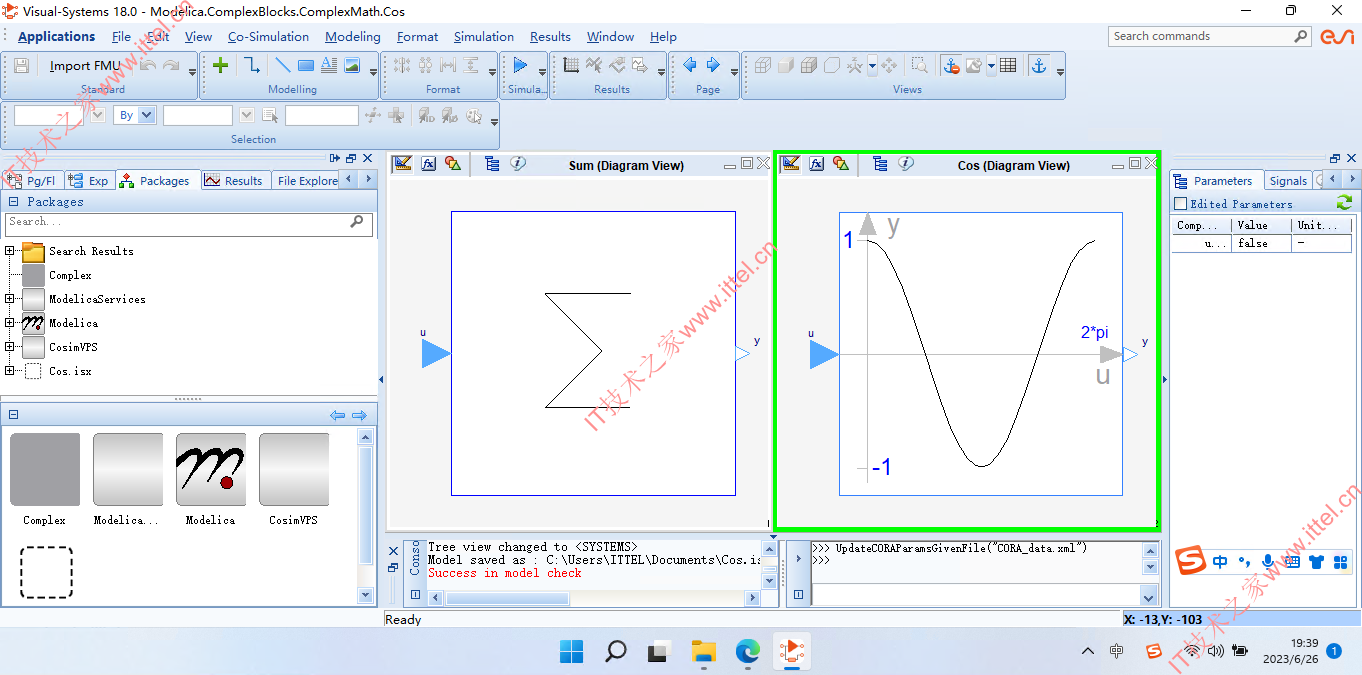Switch to the Signals tab

click(x=1288, y=181)
